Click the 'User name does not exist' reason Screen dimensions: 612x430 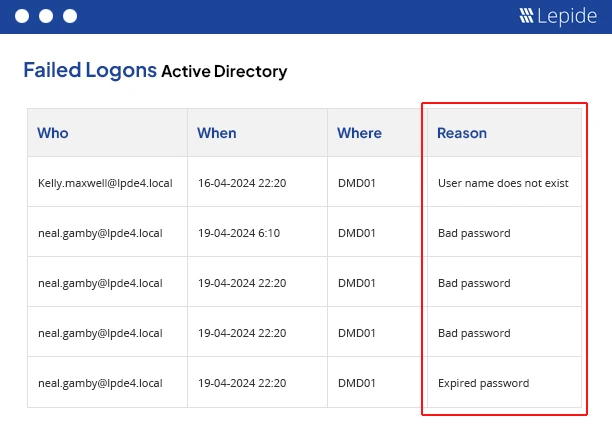click(503, 183)
